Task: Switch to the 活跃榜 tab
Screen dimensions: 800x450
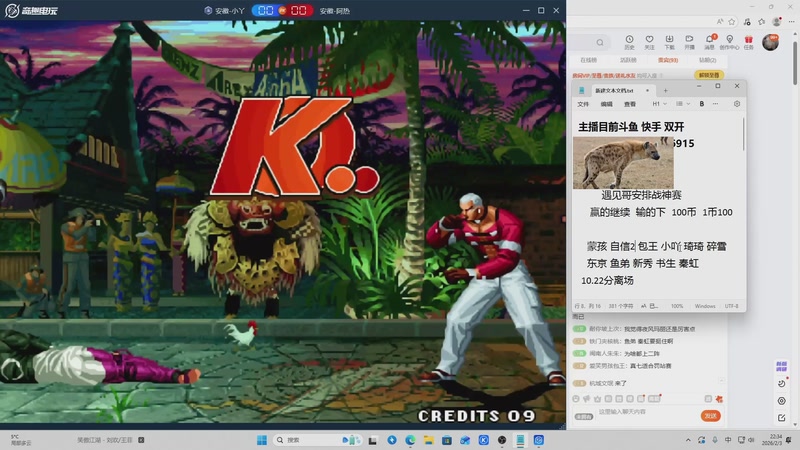Action: 628,60
